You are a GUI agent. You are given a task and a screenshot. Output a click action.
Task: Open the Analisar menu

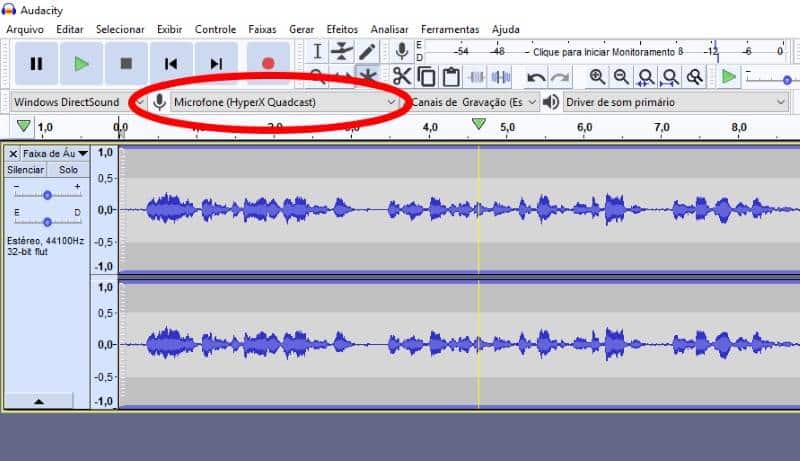(x=389, y=30)
